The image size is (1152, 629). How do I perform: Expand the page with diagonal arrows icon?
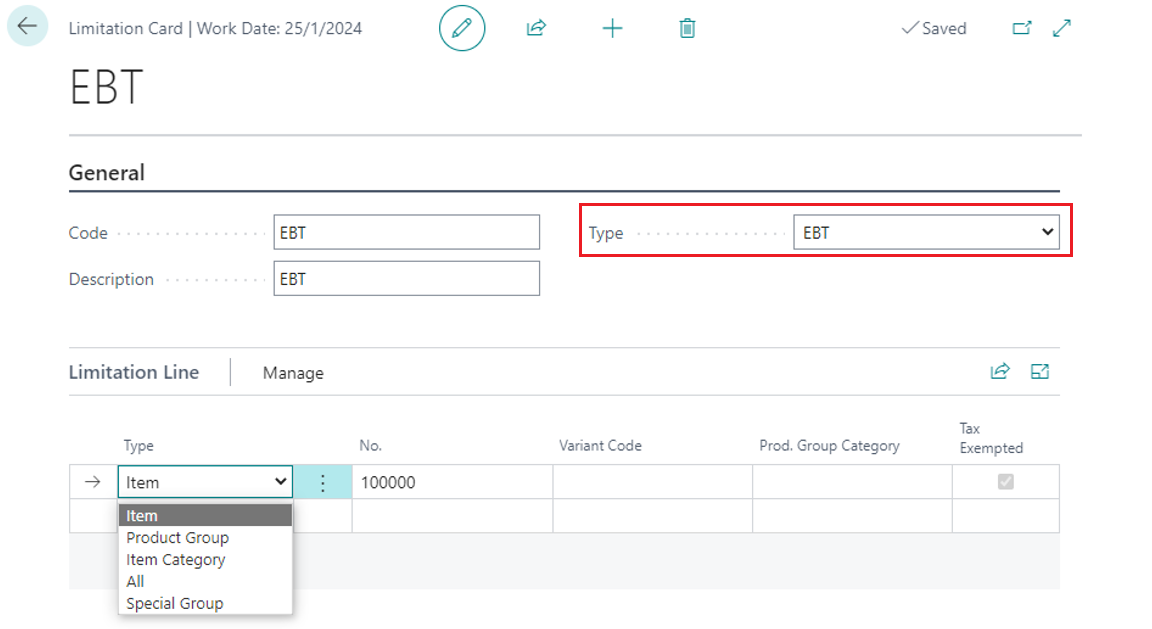[x=1062, y=28]
